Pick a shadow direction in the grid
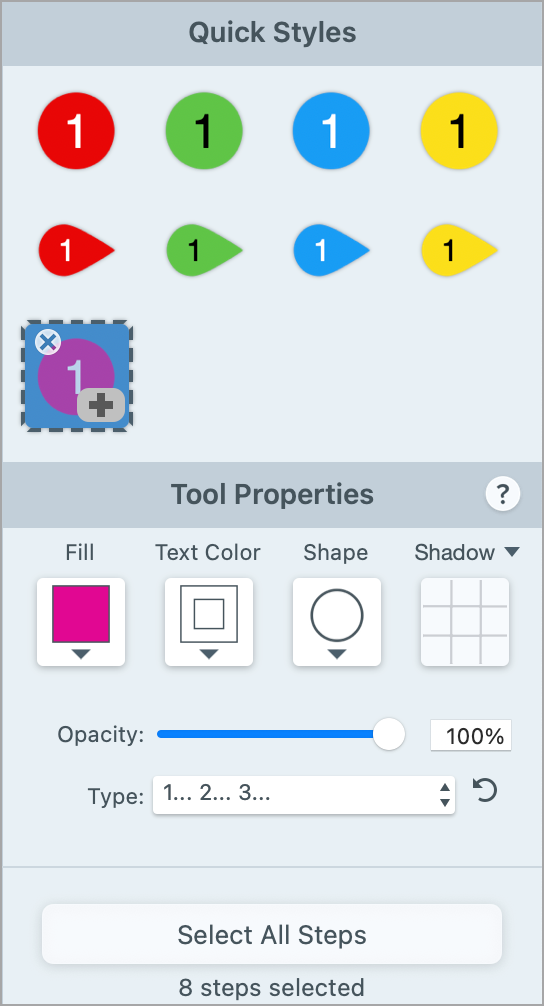This screenshot has width=544, height=1006. pyautogui.click(x=464, y=622)
